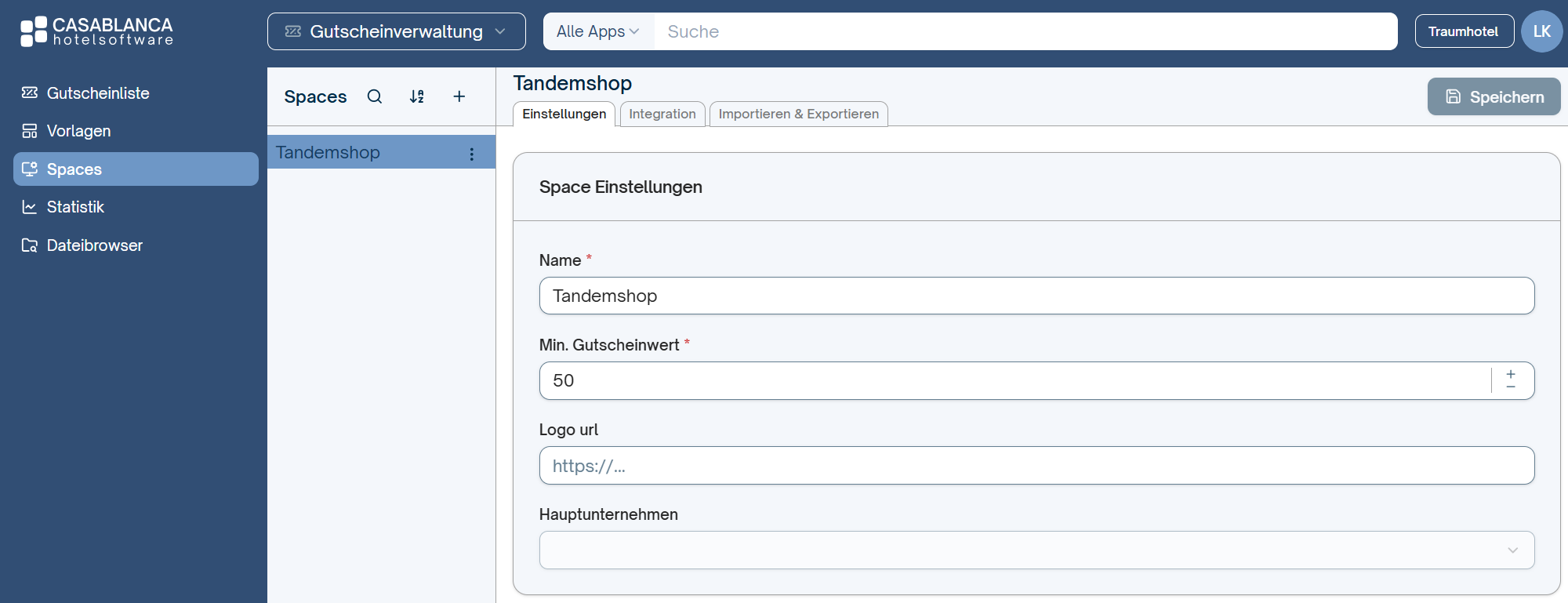Click the Spaces panel heading
The width and height of the screenshot is (1568, 603).
(315, 96)
